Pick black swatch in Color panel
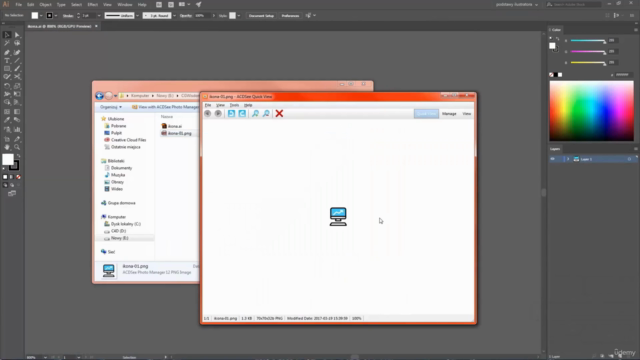The width and height of the screenshot is (640, 360). (556, 75)
